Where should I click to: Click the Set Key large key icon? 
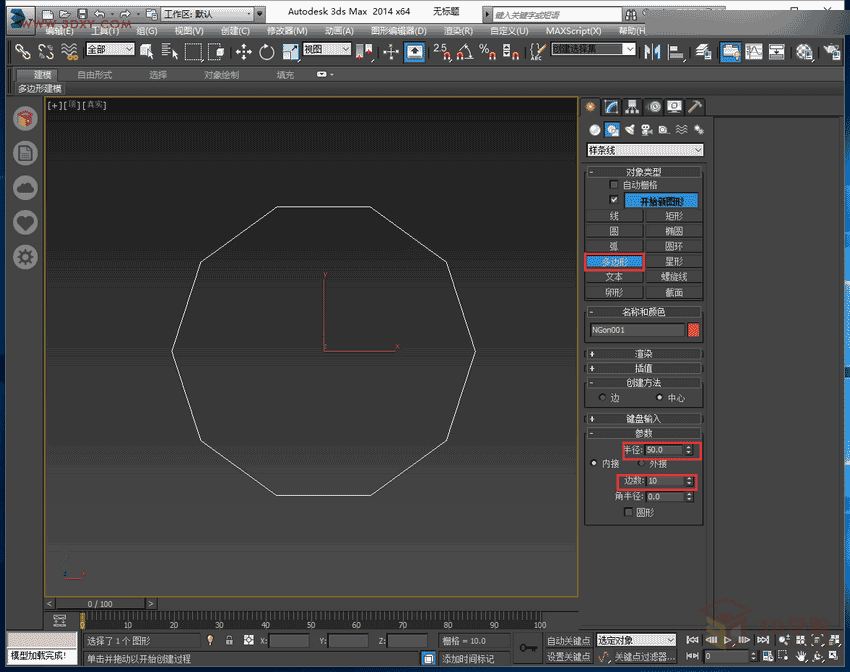coord(528,648)
